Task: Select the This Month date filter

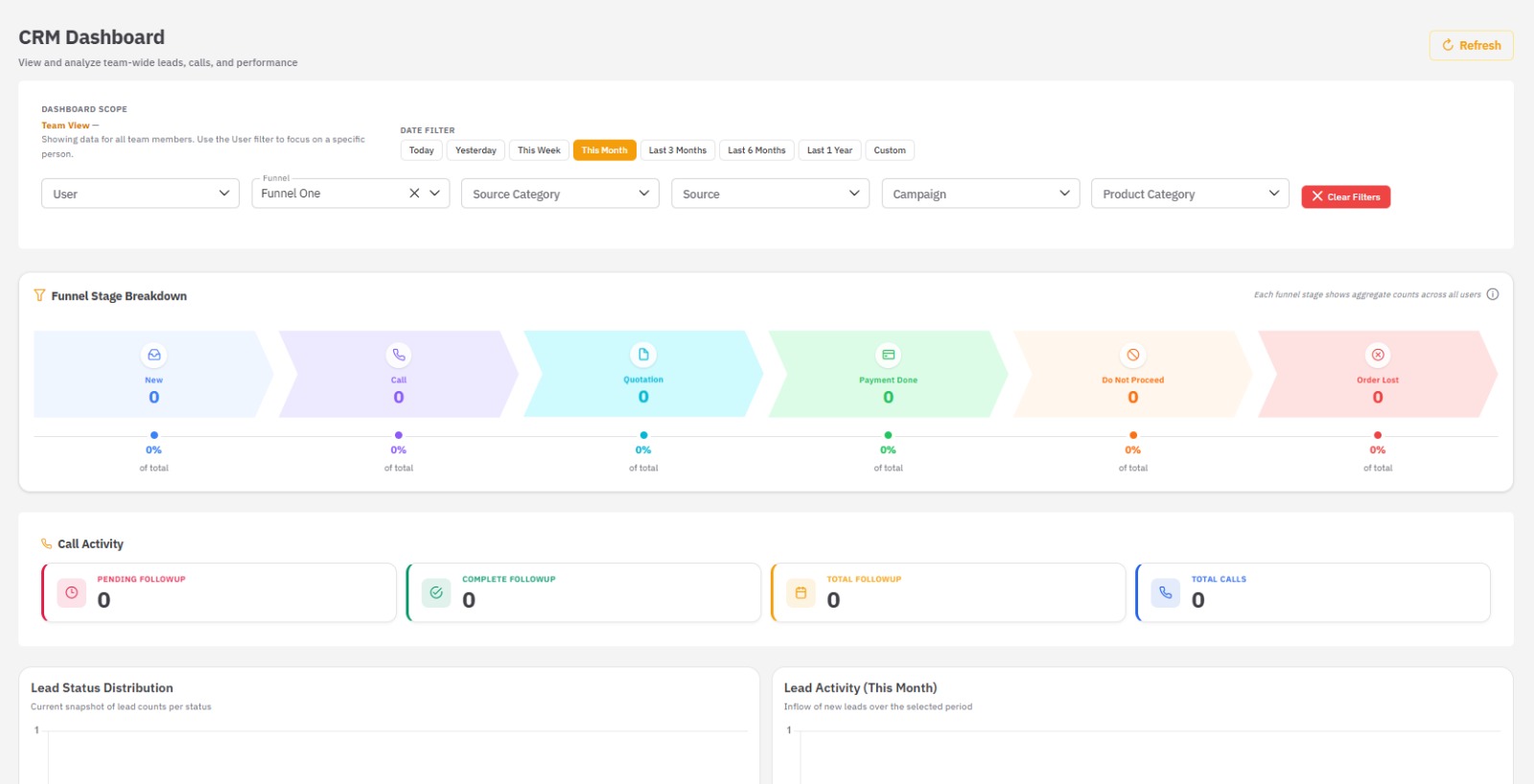Action: [604, 150]
